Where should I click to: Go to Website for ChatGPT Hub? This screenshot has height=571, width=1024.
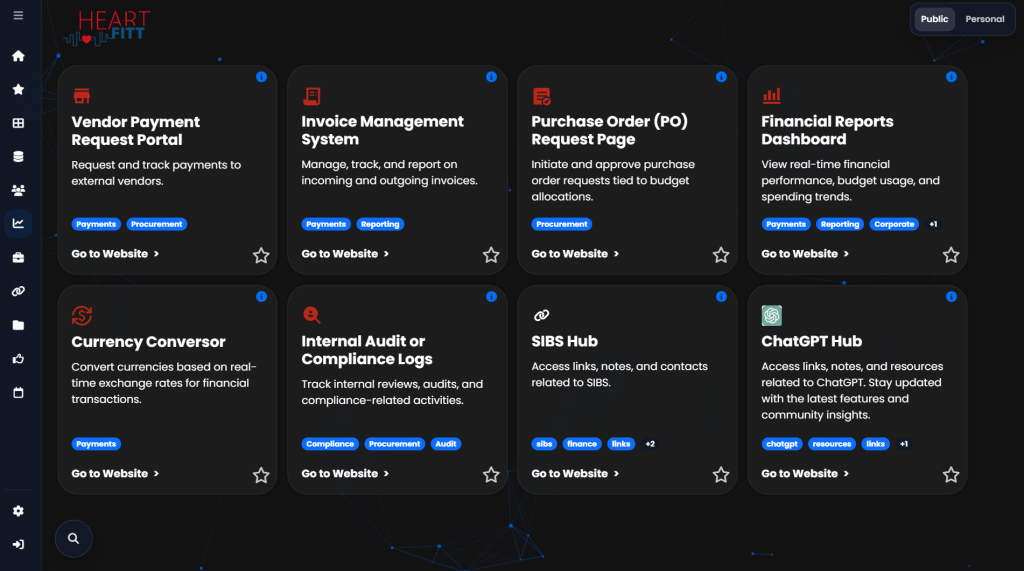(x=805, y=474)
